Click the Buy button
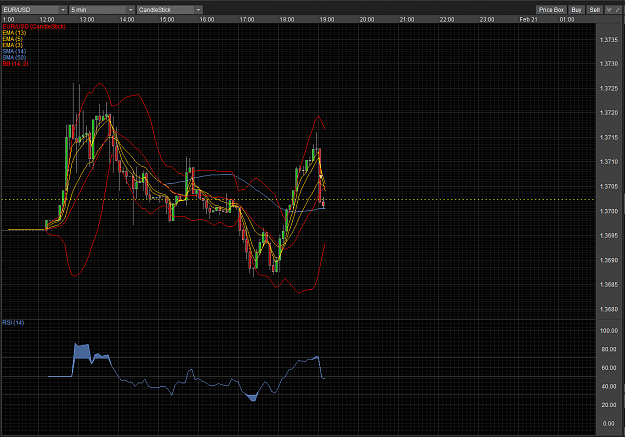 pyautogui.click(x=576, y=10)
